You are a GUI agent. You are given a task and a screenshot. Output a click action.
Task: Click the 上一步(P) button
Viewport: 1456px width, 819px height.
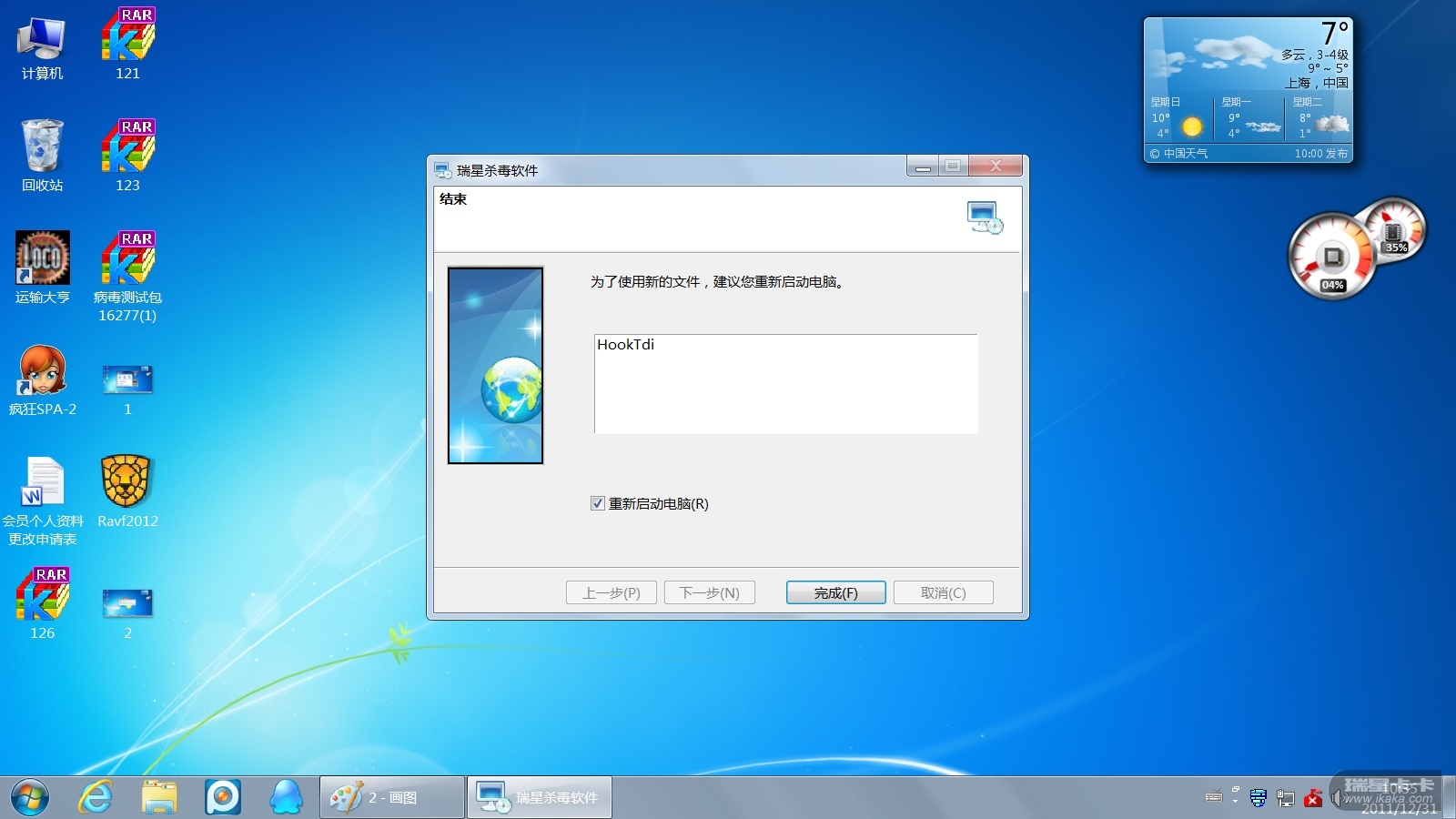(612, 592)
